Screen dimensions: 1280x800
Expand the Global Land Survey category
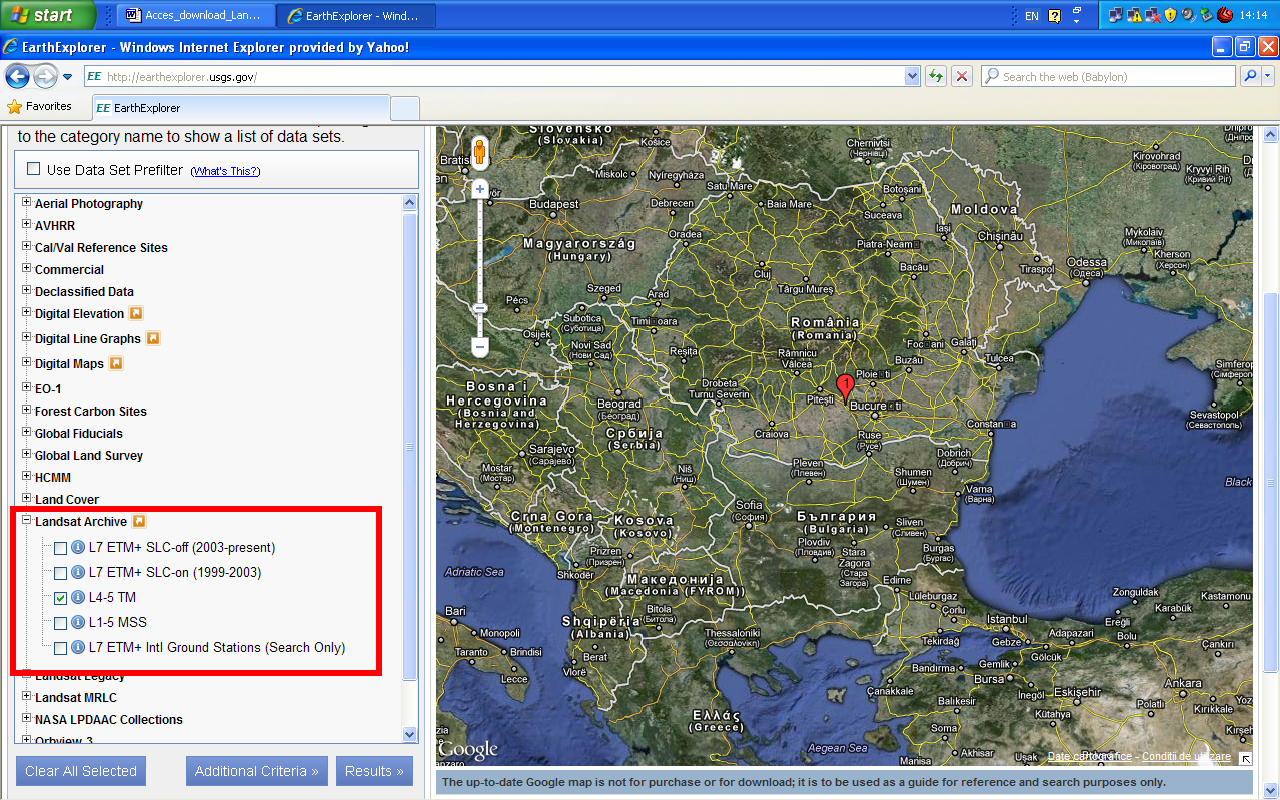coord(27,455)
